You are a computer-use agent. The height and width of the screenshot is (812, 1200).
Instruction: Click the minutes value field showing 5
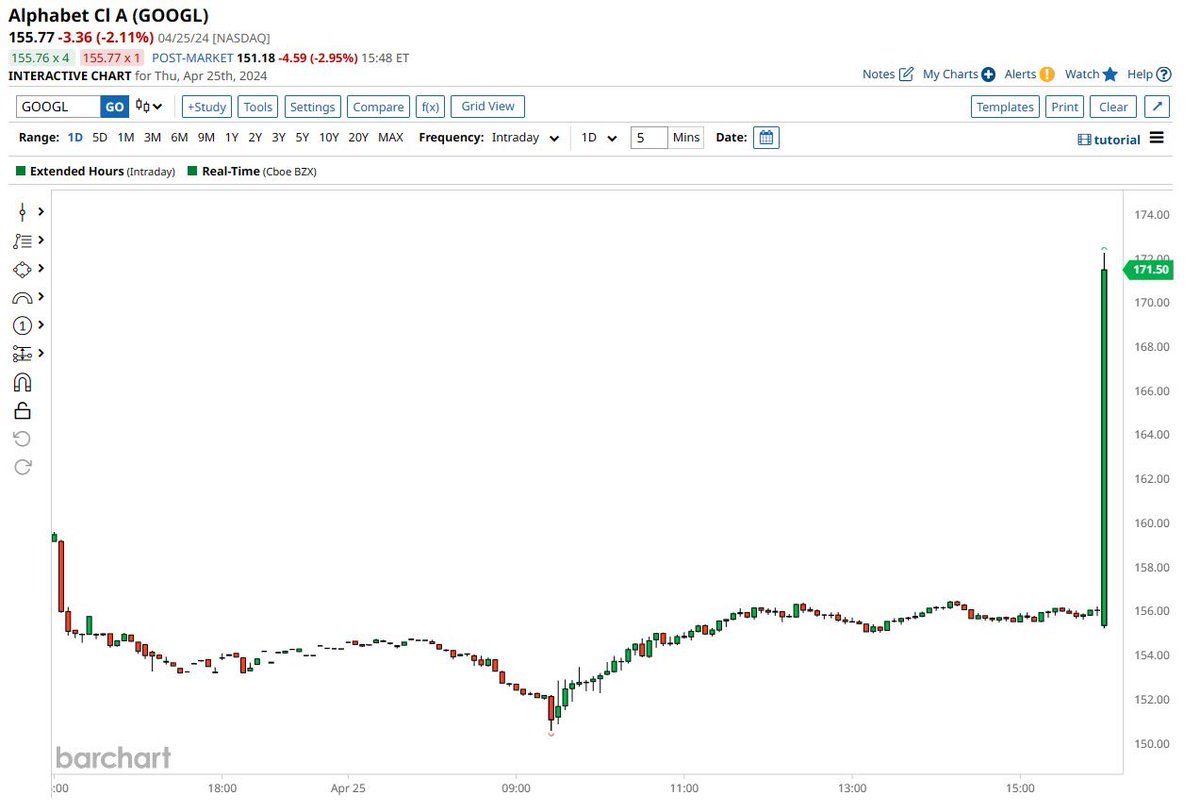[649, 137]
